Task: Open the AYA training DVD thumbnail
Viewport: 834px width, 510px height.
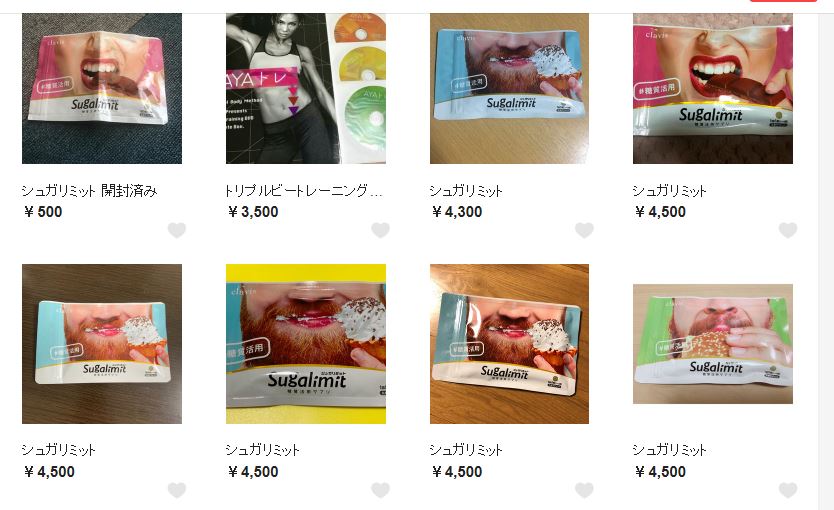Action: [x=306, y=88]
